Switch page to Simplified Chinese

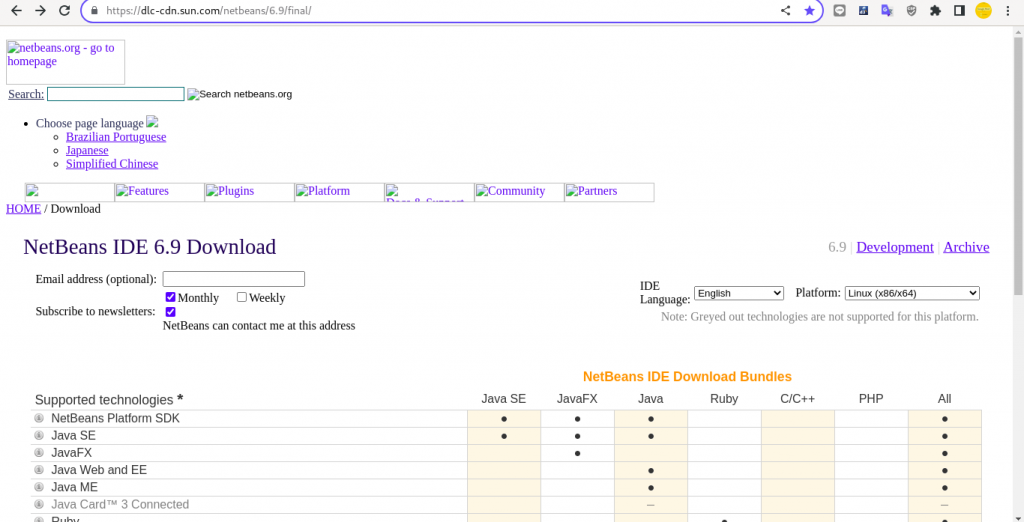click(x=112, y=164)
